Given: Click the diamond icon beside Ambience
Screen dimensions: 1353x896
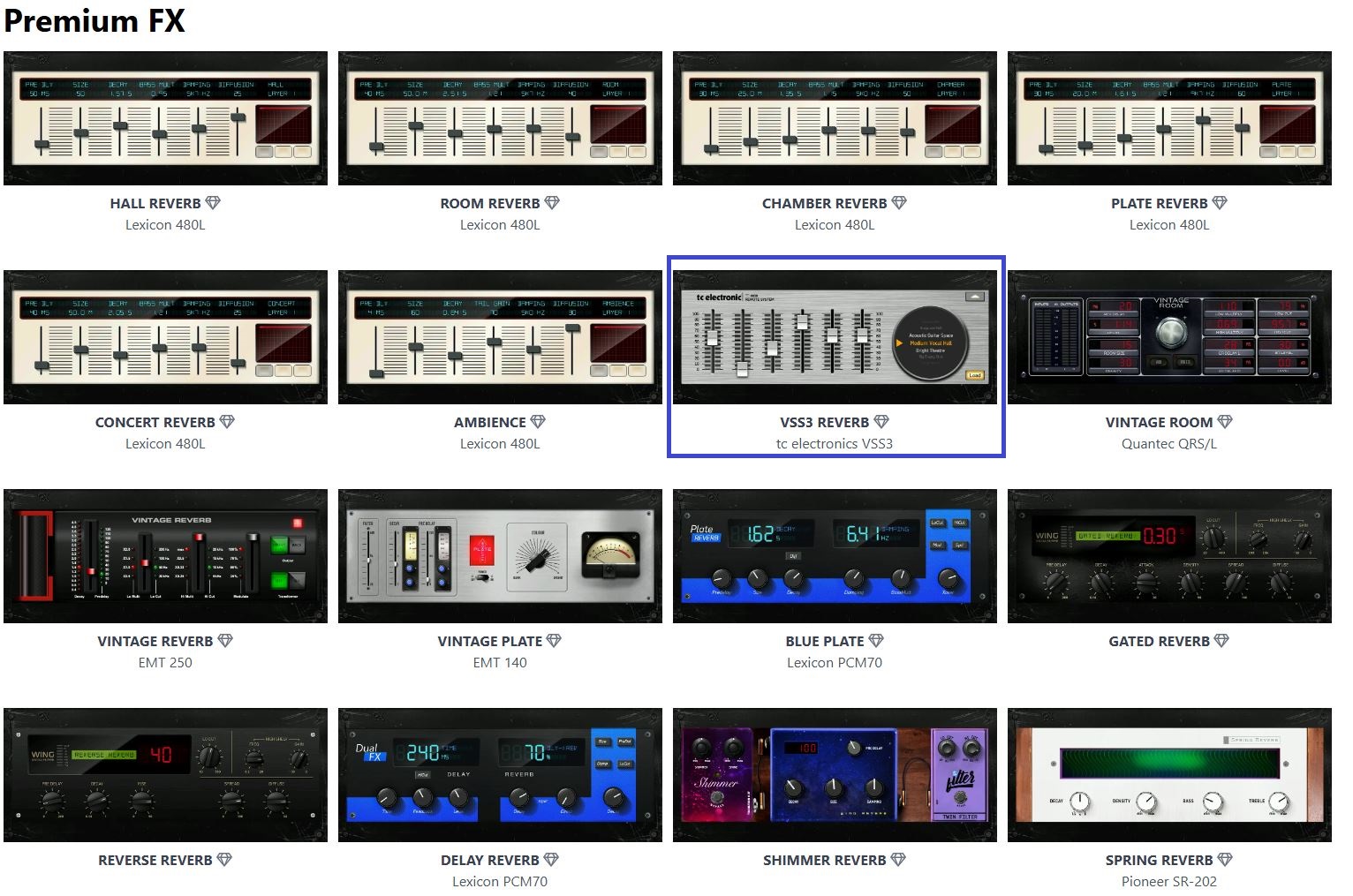Looking at the screenshot, I should click(x=538, y=422).
